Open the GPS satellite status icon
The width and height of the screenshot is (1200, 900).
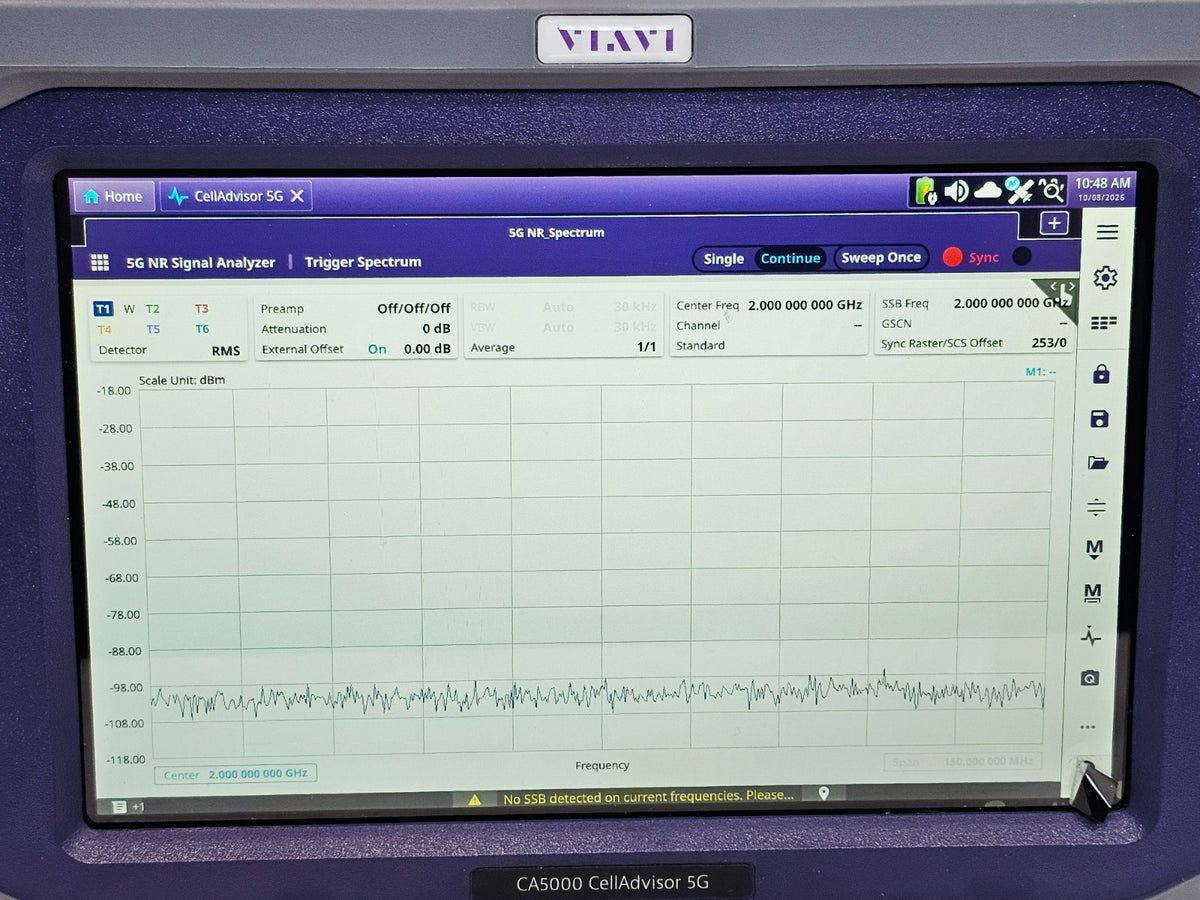click(1019, 189)
